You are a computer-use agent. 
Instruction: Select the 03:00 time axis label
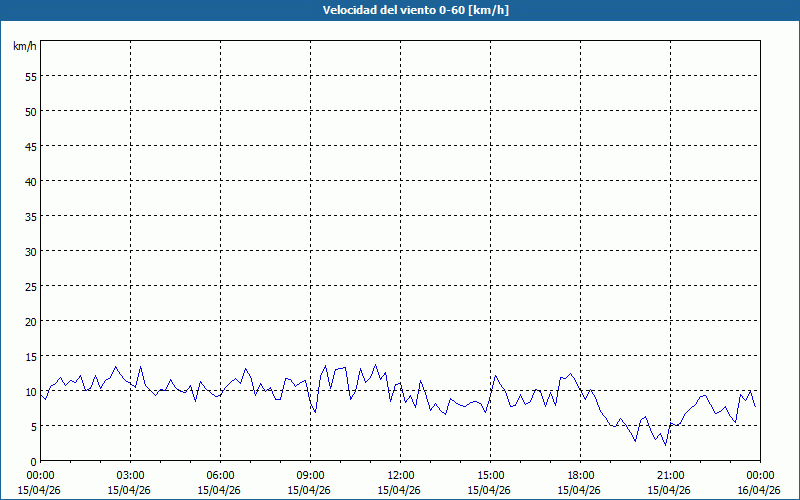(x=130, y=475)
